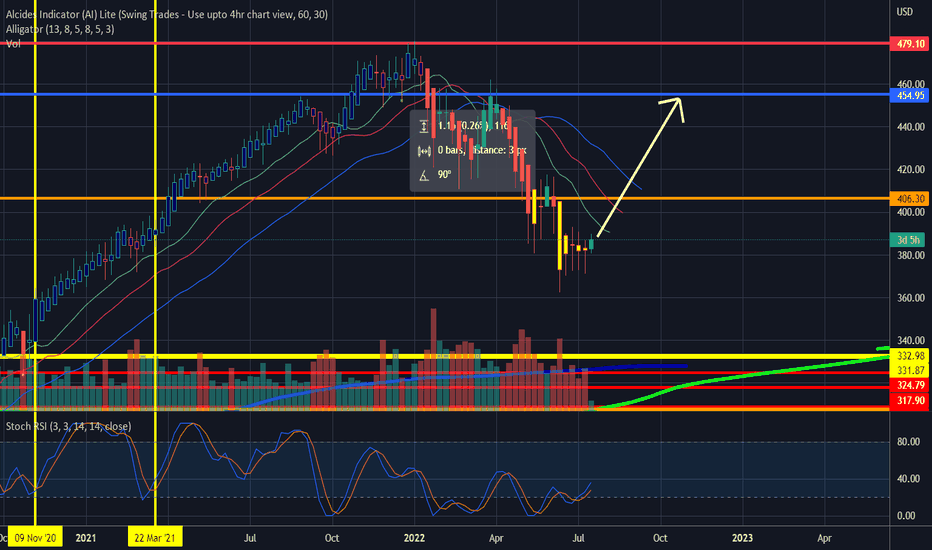Image resolution: width=932 pixels, height=550 pixels.
Task: Click the price range icon in measure tooltip
Action: pos(424,126)
